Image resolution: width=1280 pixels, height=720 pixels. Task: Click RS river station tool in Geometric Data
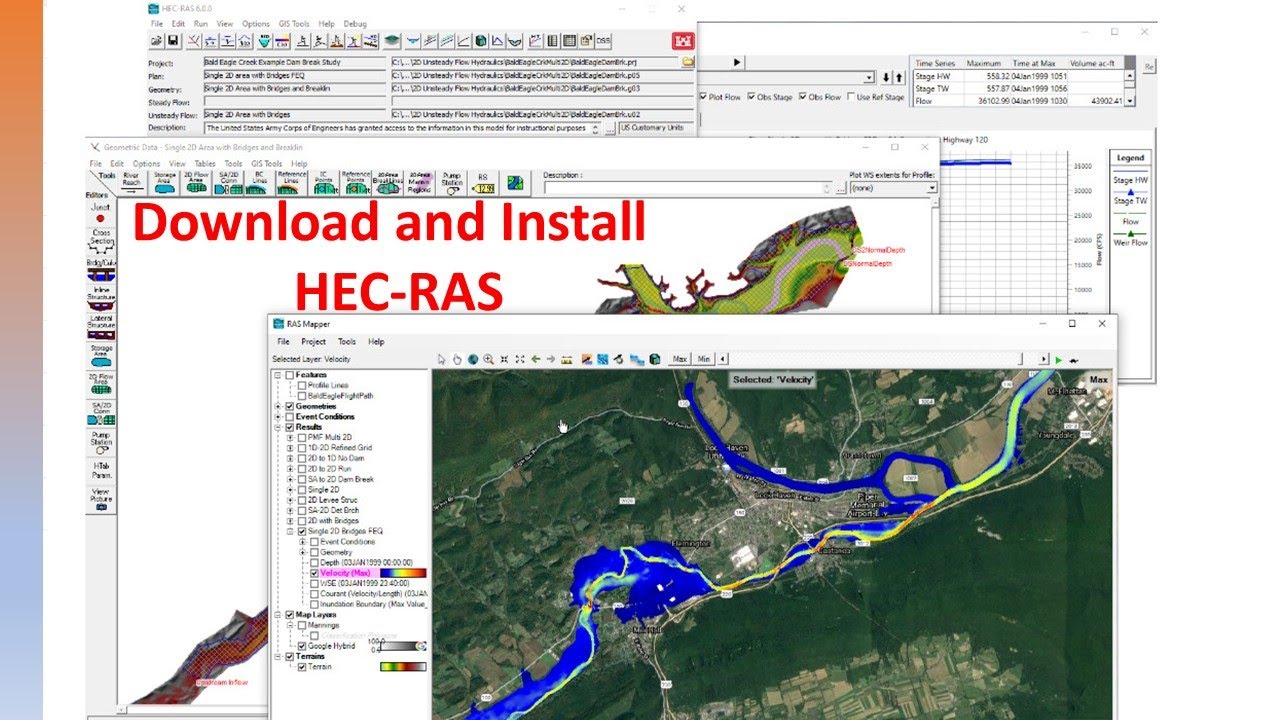pos(483,182)
